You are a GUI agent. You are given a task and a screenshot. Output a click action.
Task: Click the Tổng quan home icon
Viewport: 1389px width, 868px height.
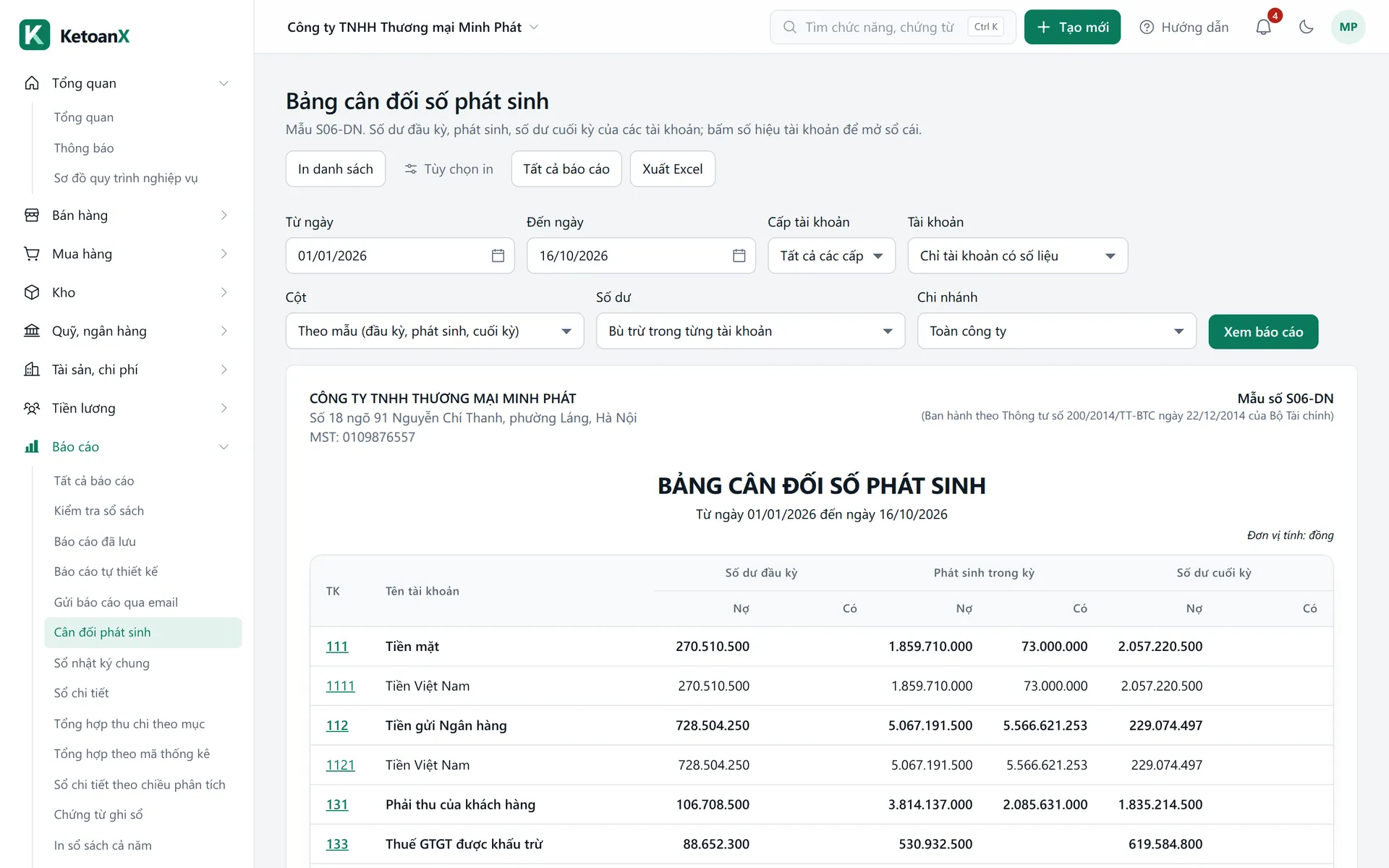click(x=32, y=83)
